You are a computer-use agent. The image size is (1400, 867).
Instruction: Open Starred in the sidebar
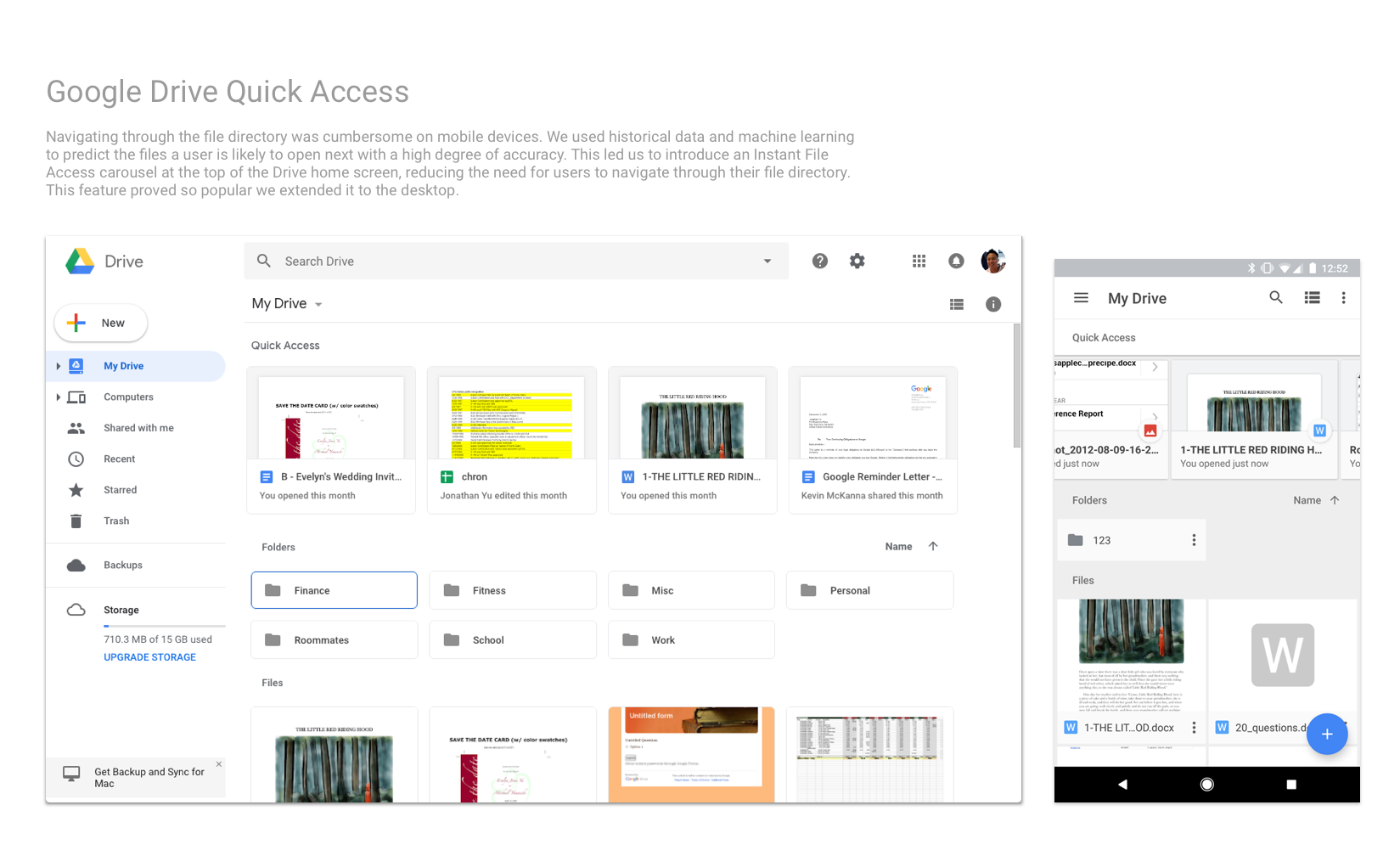(136, 490)
